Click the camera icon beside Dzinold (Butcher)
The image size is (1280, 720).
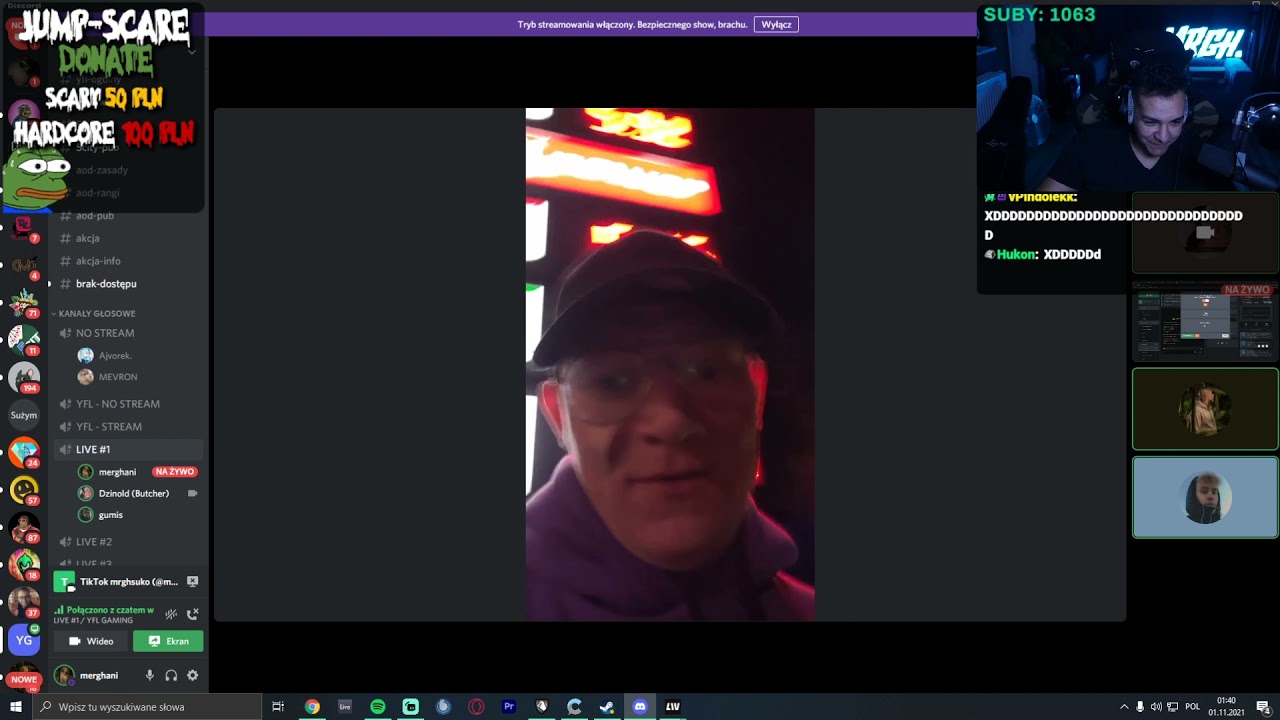[192, 493]
